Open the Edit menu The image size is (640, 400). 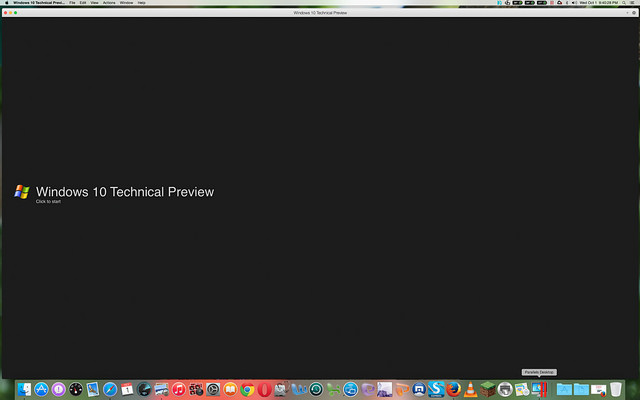[83, 2]
